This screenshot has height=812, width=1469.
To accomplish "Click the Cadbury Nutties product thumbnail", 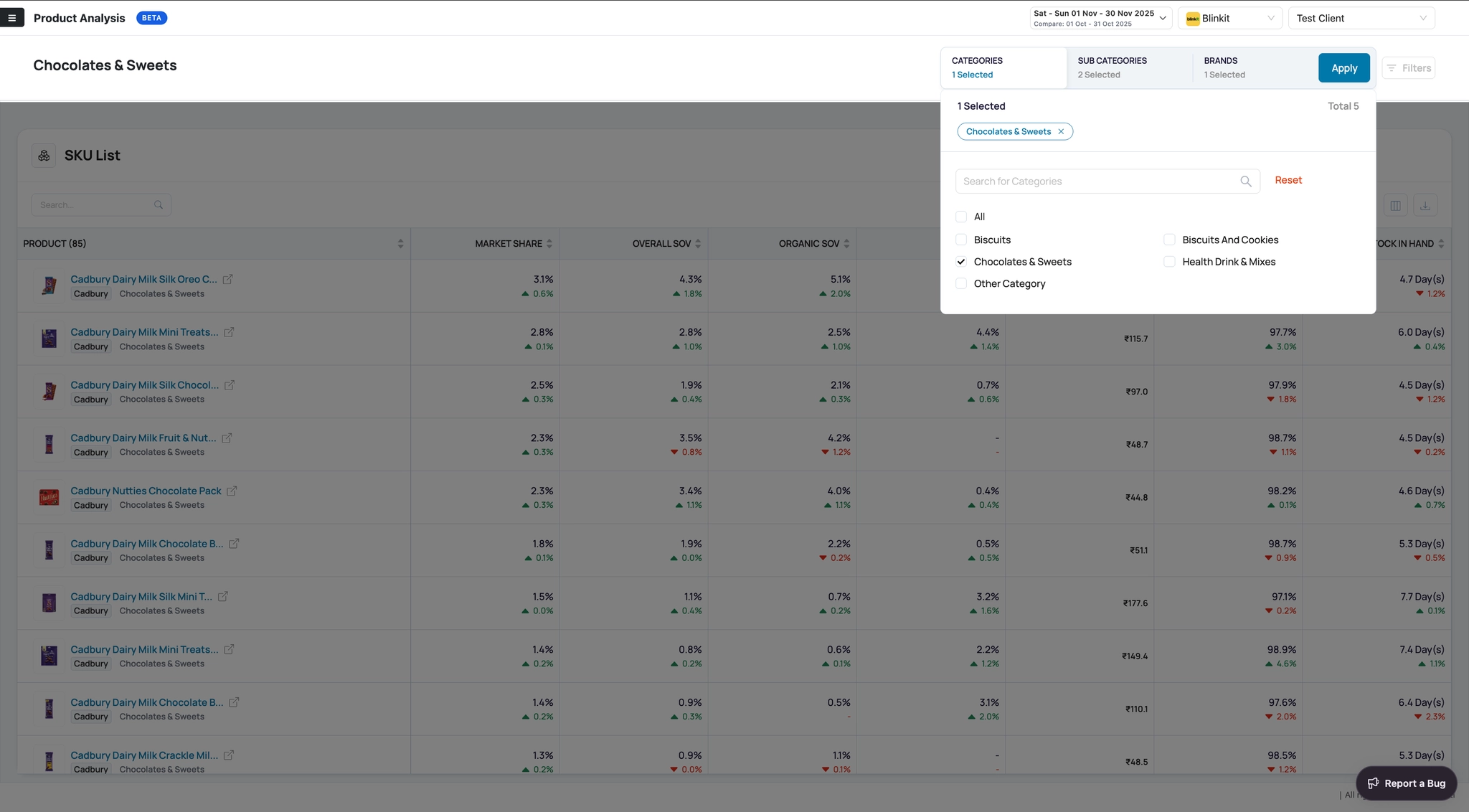I will click(49, 497).
